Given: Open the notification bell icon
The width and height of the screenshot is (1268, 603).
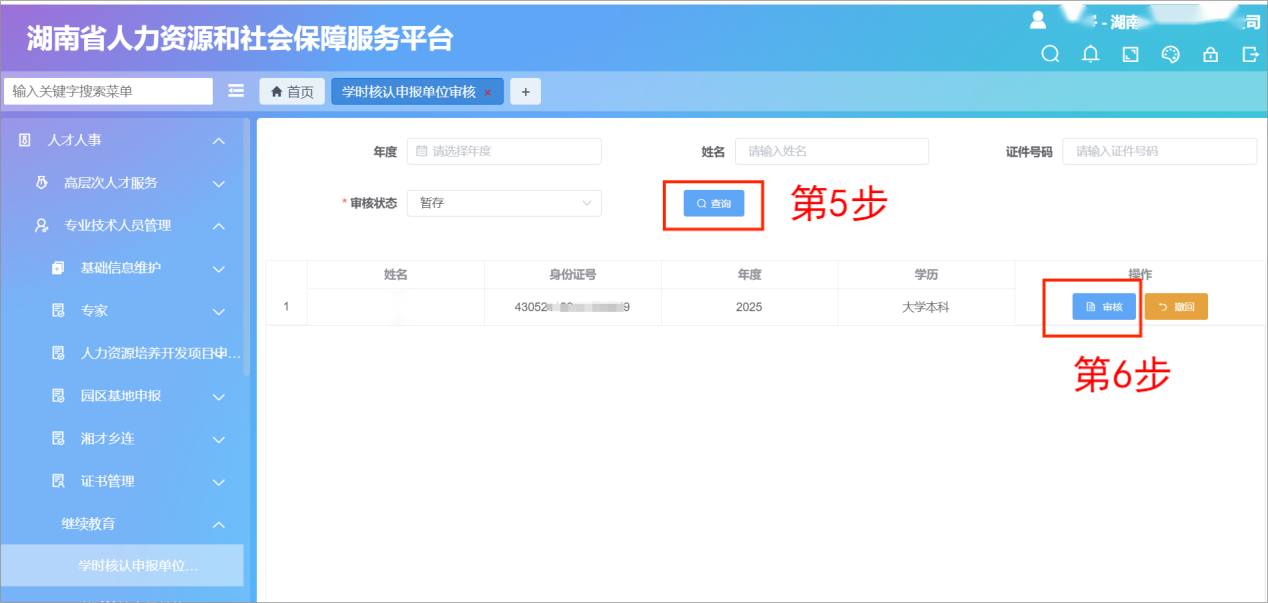Looking at the screenshot, I should tap(1090, 55).
